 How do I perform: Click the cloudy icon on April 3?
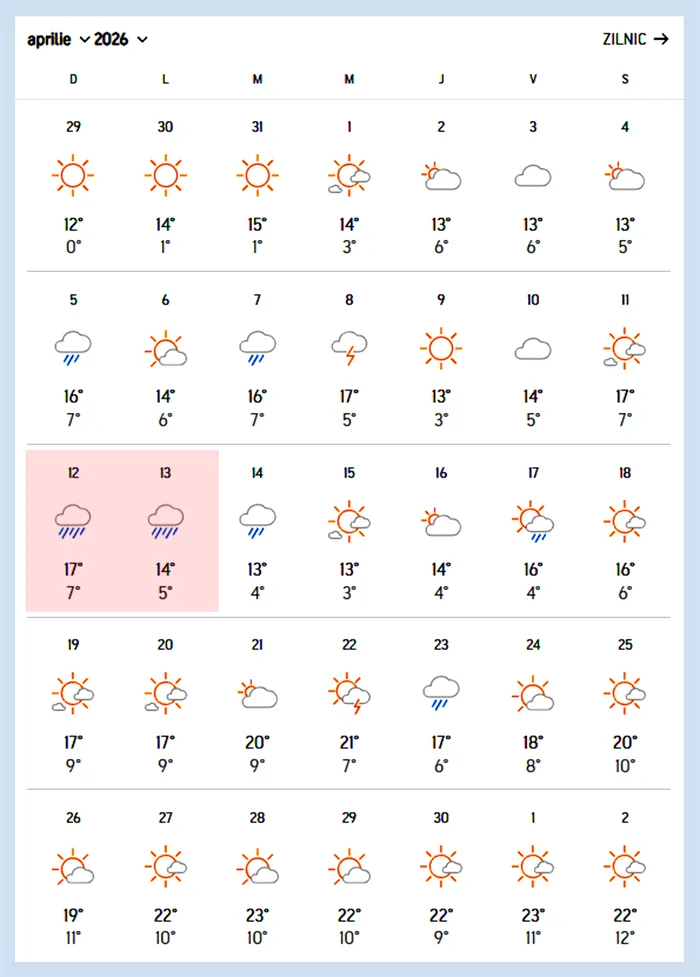tap(533, 177)
